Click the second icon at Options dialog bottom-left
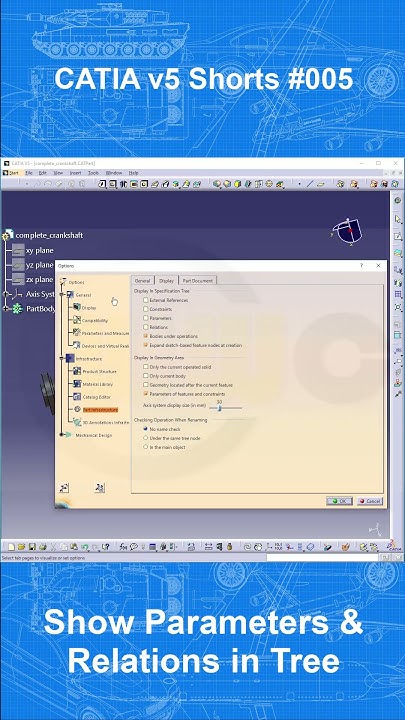The height and width of the screenshot is (720, 405). pyautogui.click(x=100, y=488)
